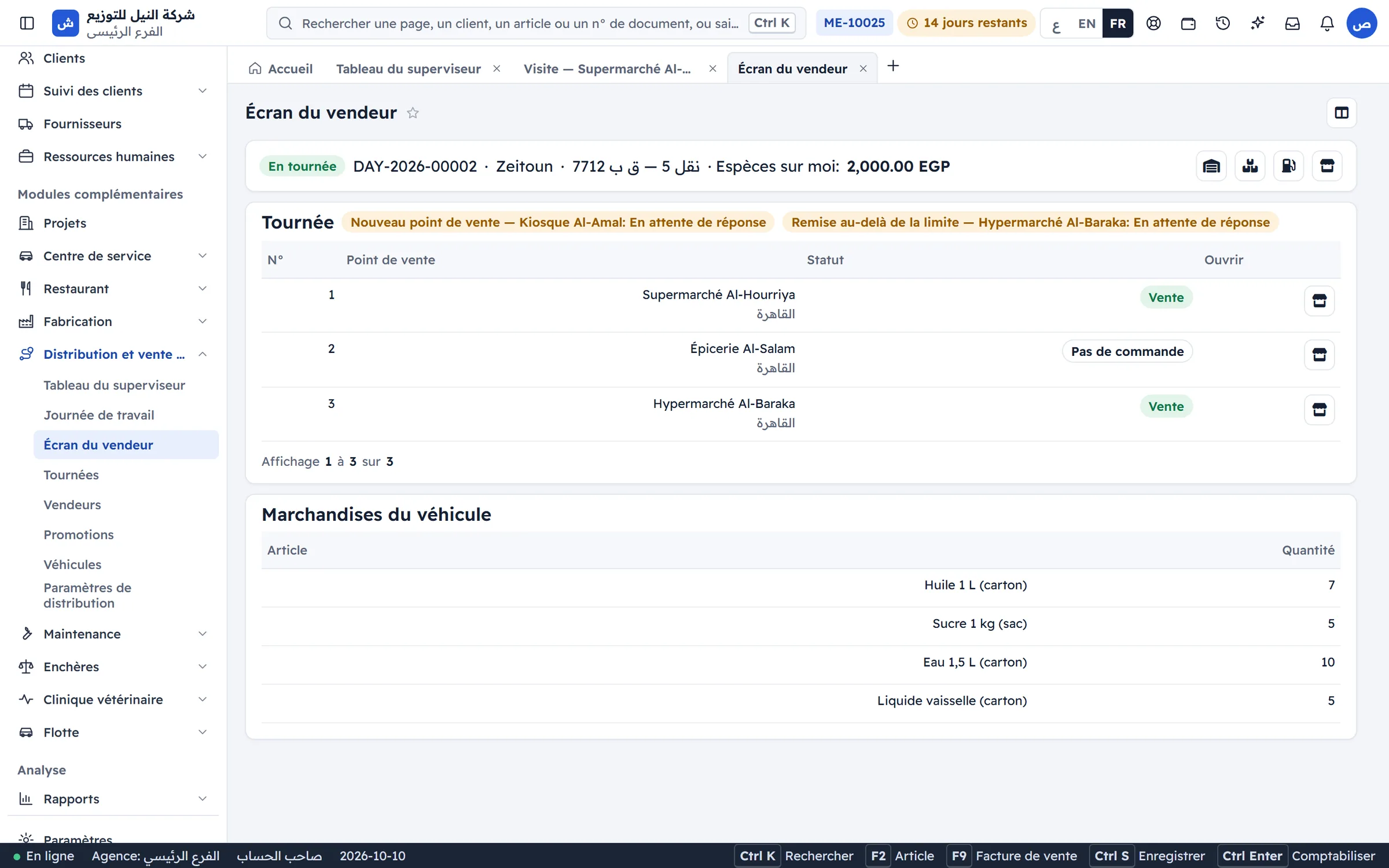Open the Hypermarché Al-Baraka visit store icon

pyautogui.click(x=1320, y=410)
